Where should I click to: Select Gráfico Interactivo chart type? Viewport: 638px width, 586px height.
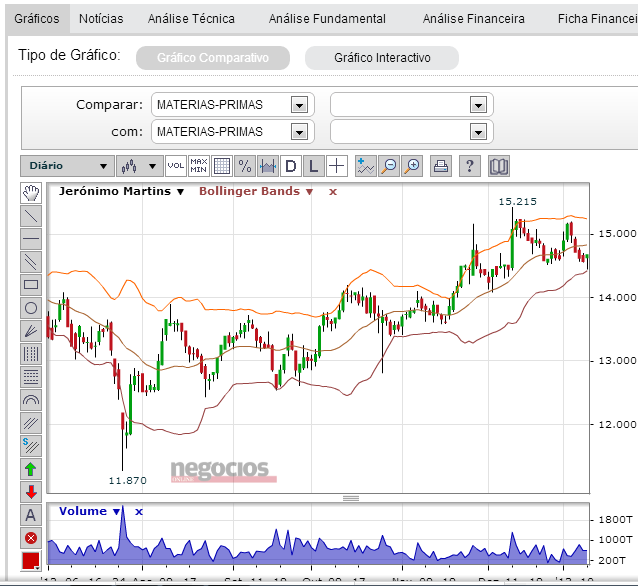coord(382,58)
